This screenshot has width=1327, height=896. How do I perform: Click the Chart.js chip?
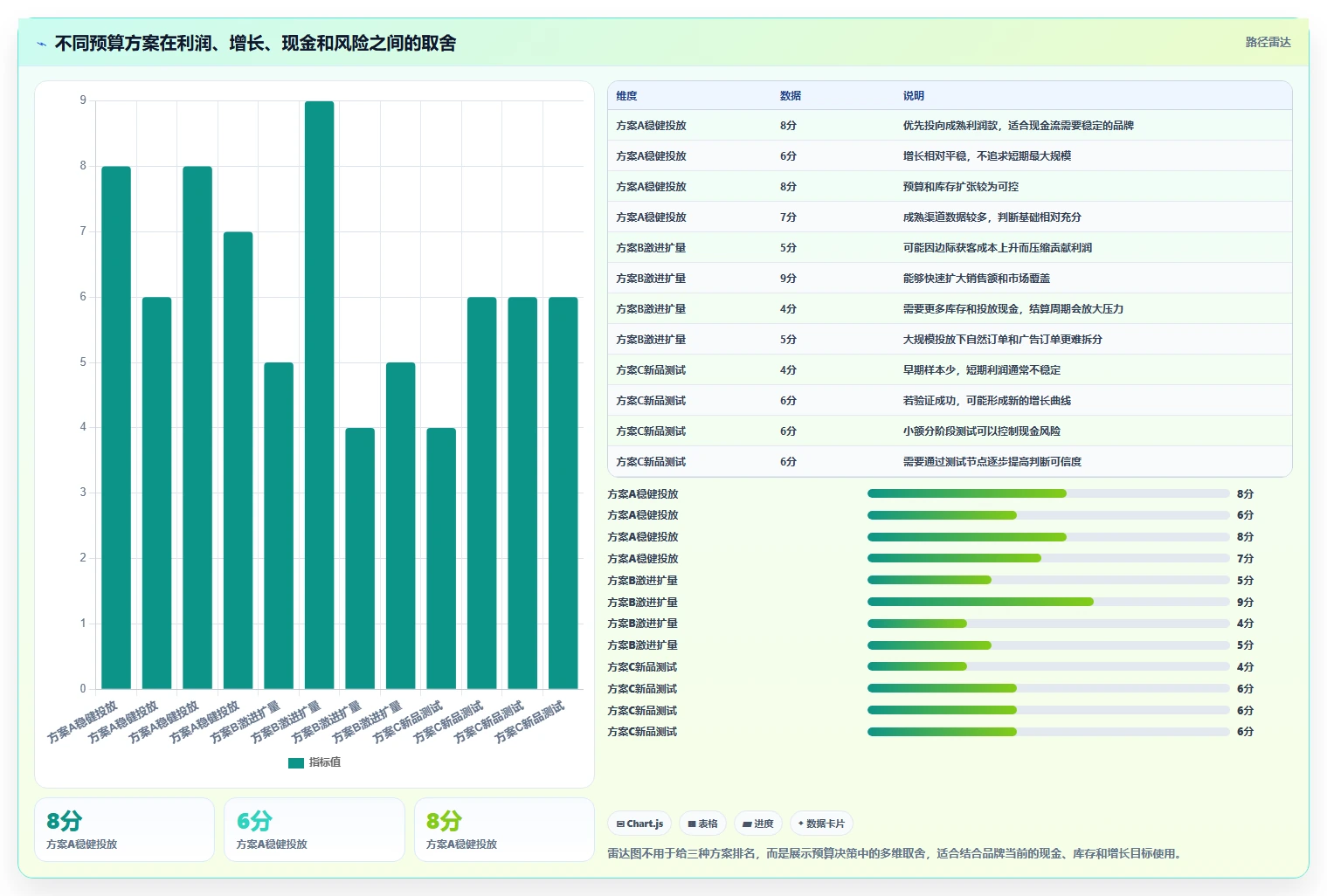[x=639, y=824]
